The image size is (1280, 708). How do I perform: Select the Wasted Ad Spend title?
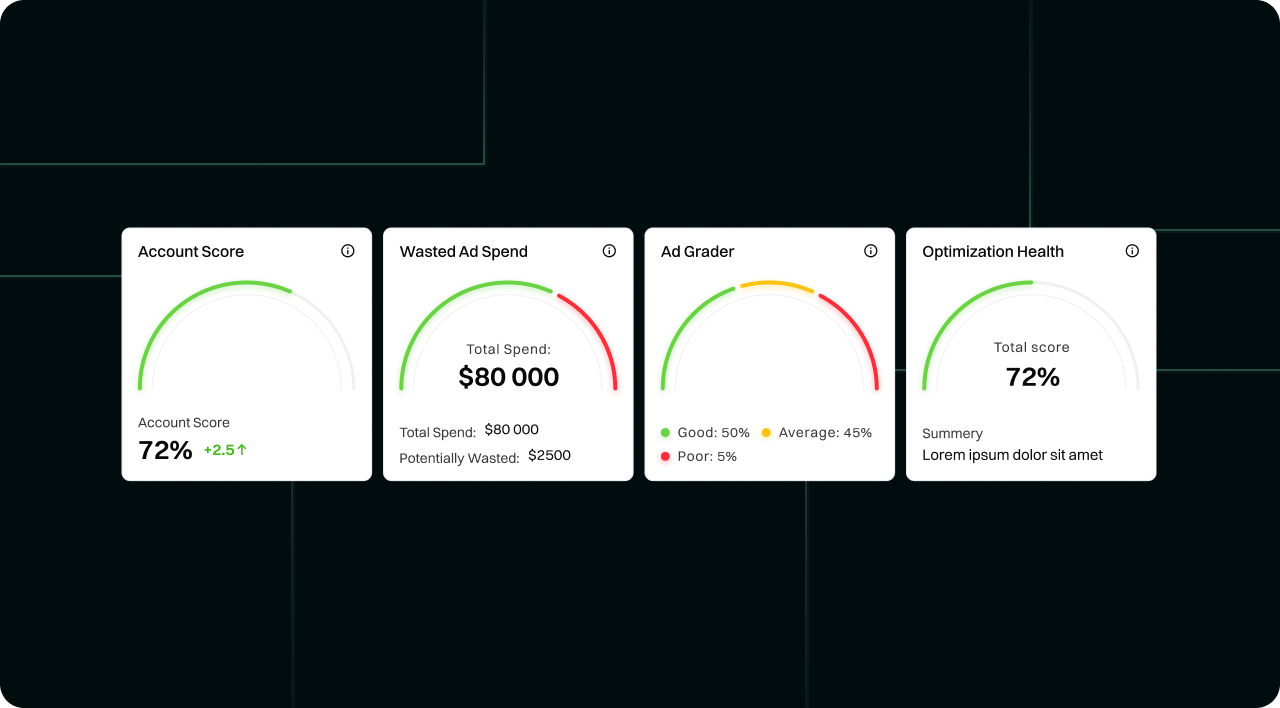[x=464, y=252]
